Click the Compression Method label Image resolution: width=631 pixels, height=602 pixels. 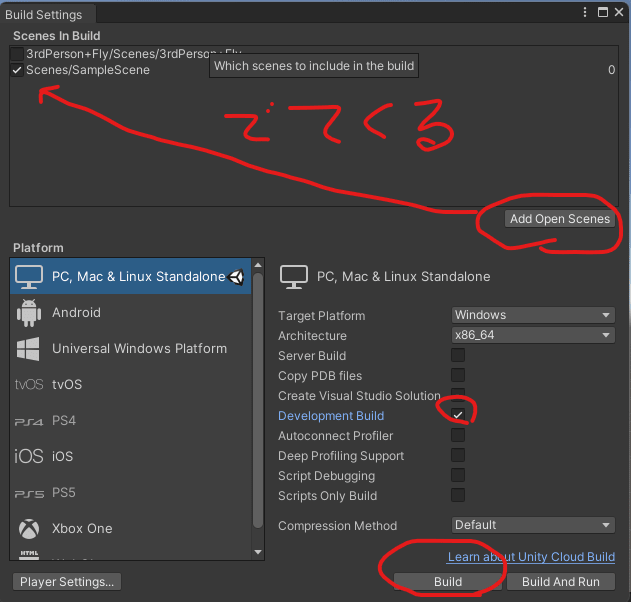(337, 526)
